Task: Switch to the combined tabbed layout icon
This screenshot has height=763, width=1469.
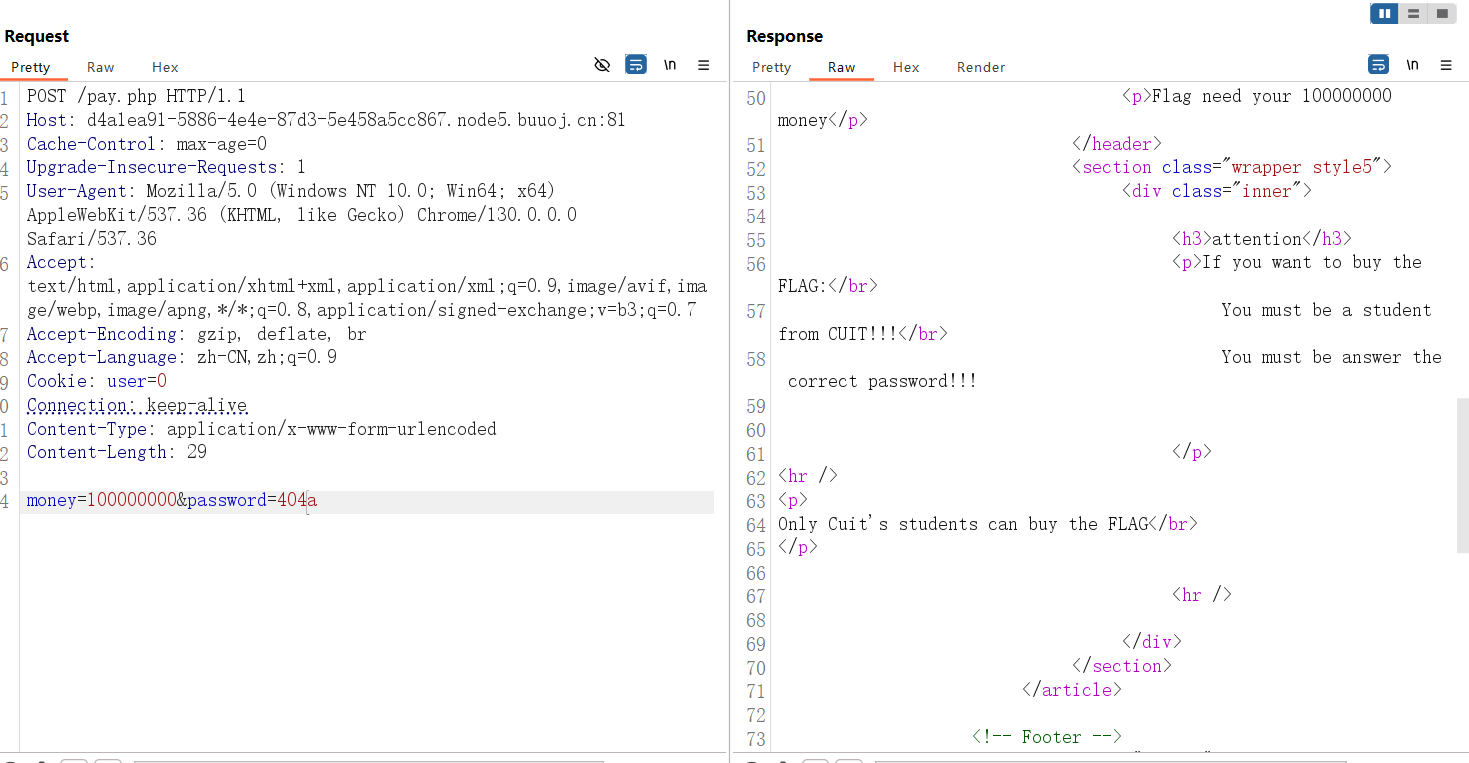Action: pyautogui.click(x=1441, y=14)
